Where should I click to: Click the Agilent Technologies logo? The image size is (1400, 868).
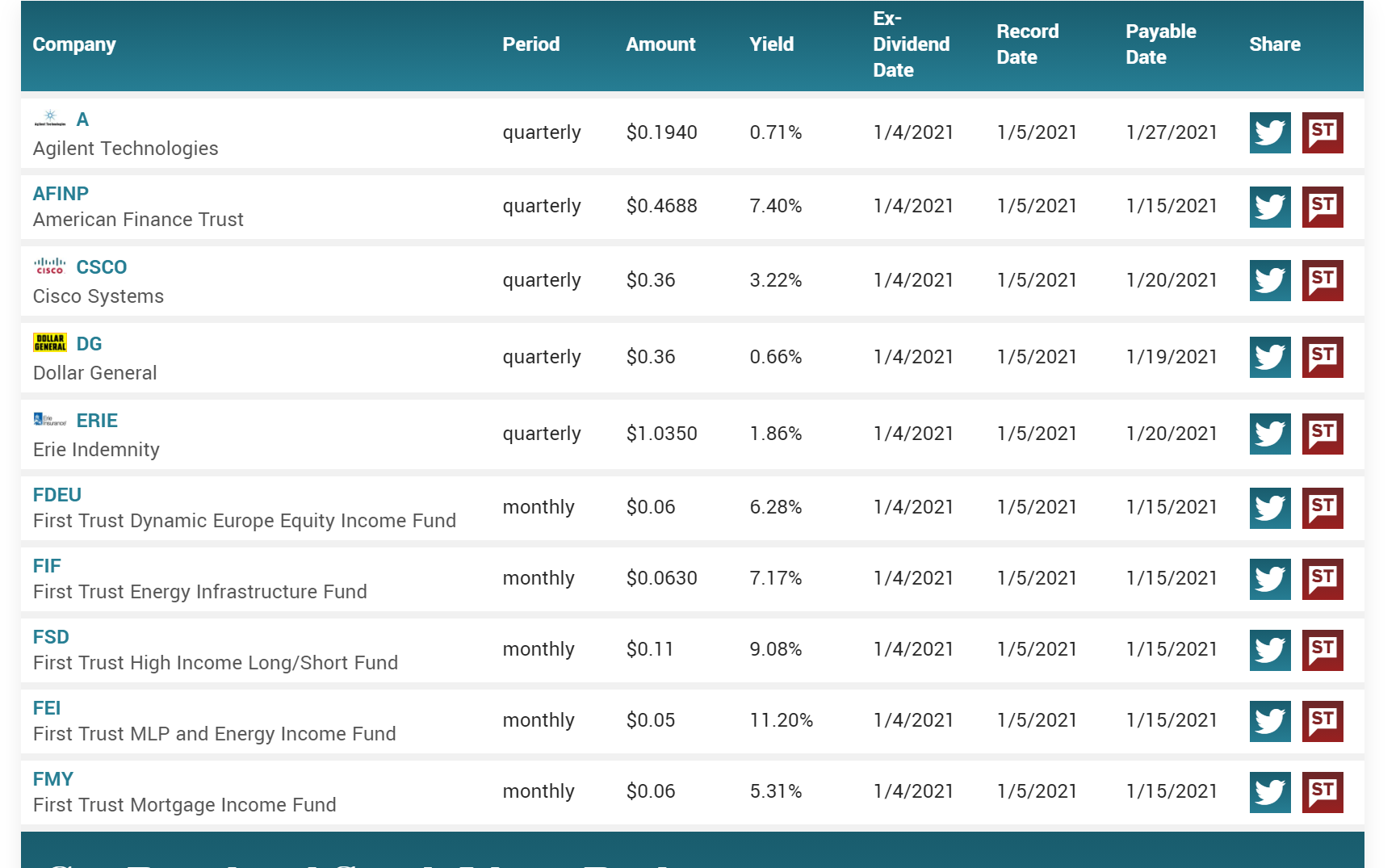(x=50, y=119)
